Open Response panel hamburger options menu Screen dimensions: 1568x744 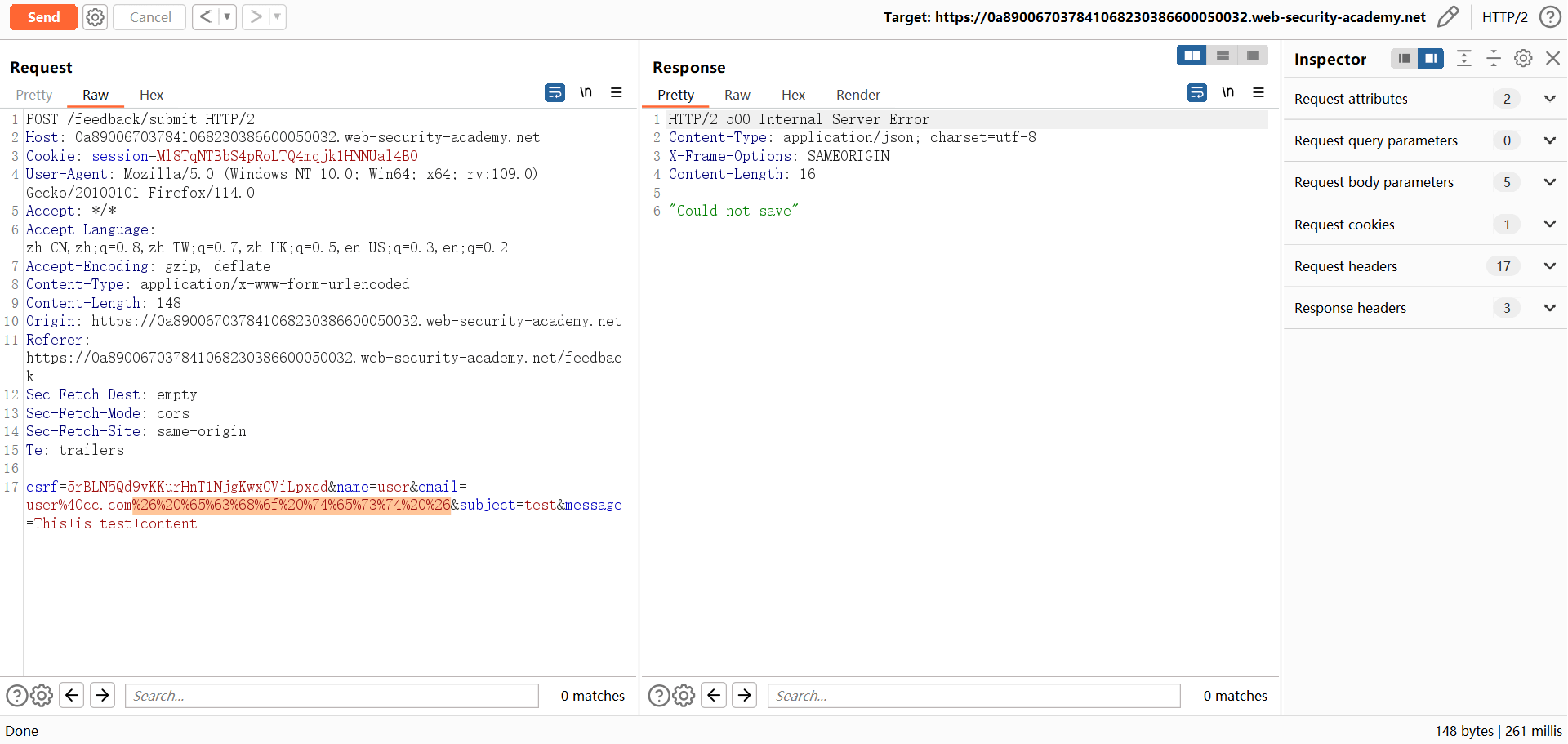pos(1258,93)
